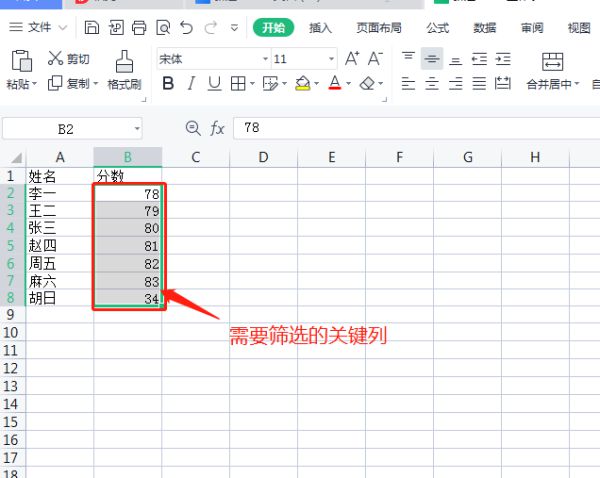Viewport: 600px width, 478px height.
Task: Switch to the 审阅 tab
Action: coord(532,28)
